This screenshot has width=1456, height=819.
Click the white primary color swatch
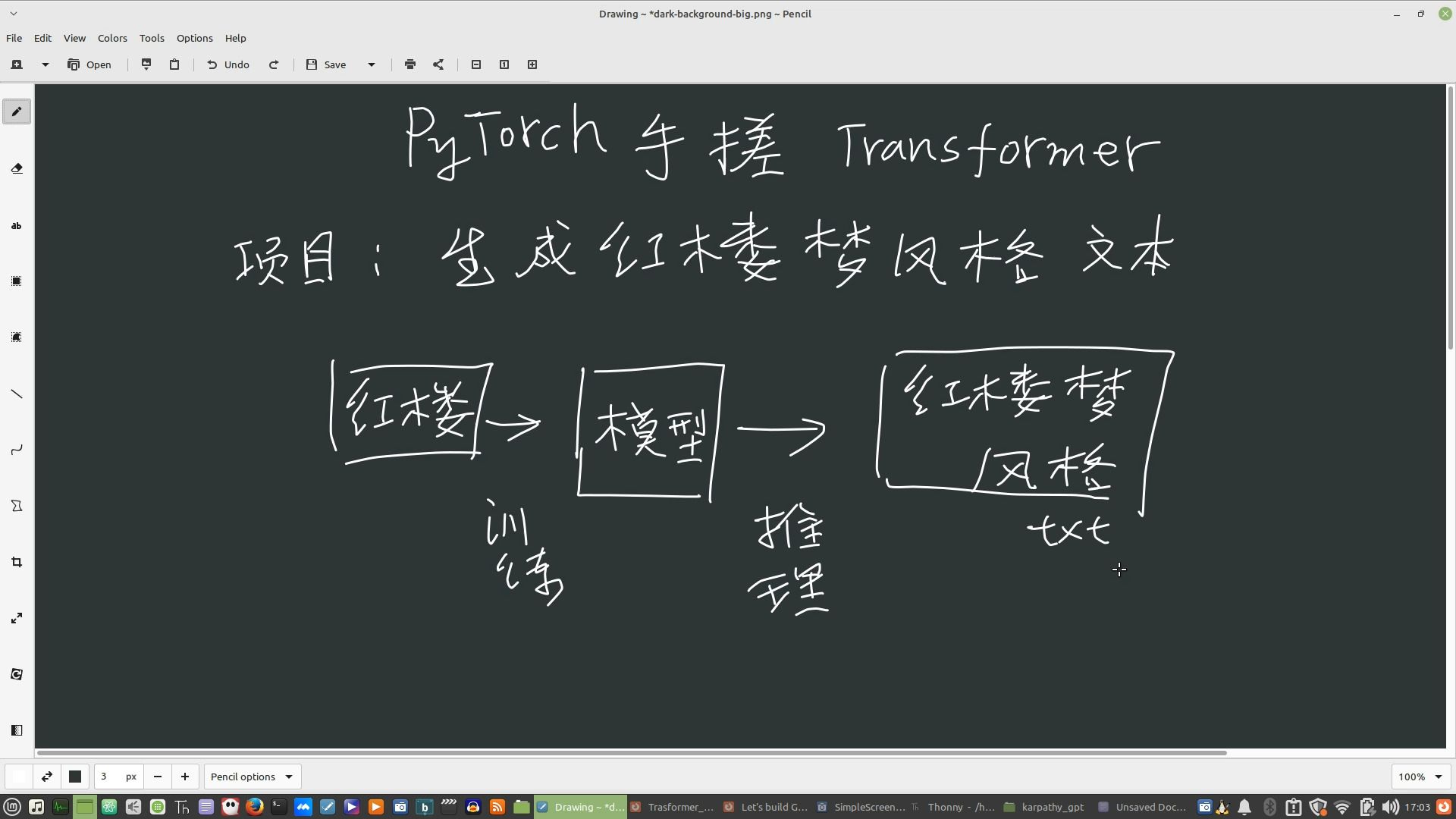19,777
